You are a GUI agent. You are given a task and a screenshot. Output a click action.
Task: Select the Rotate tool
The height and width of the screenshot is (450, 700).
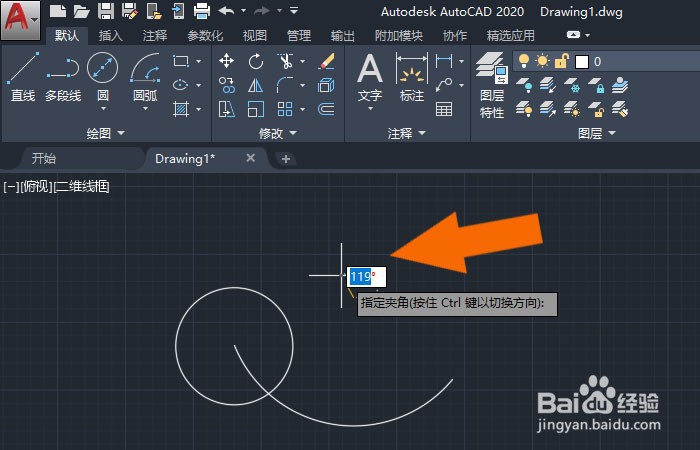point(256,61)
